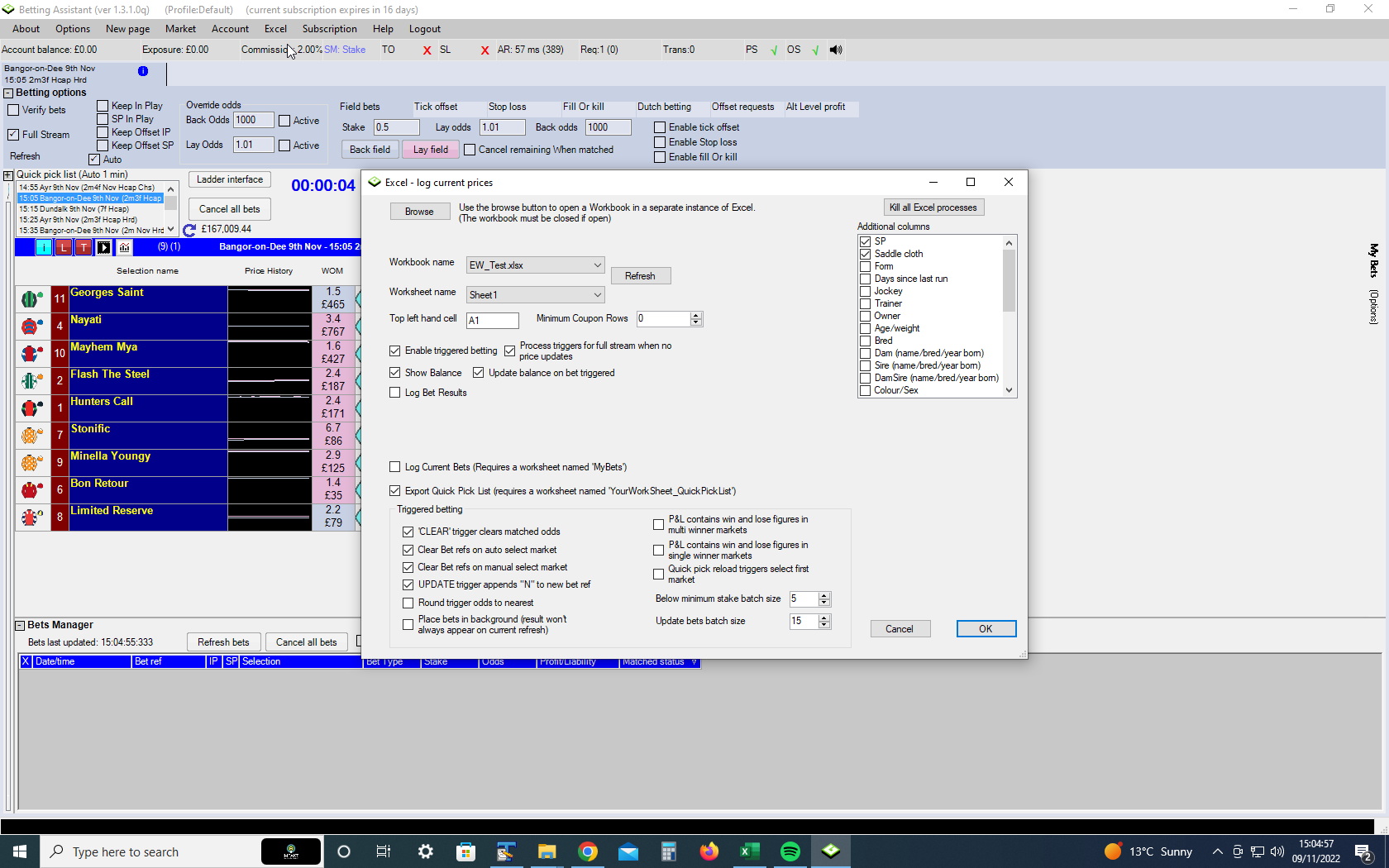Open the Workbook name dropdown
The height and width of the screenshot is (868, 1389).
[597, 265]
